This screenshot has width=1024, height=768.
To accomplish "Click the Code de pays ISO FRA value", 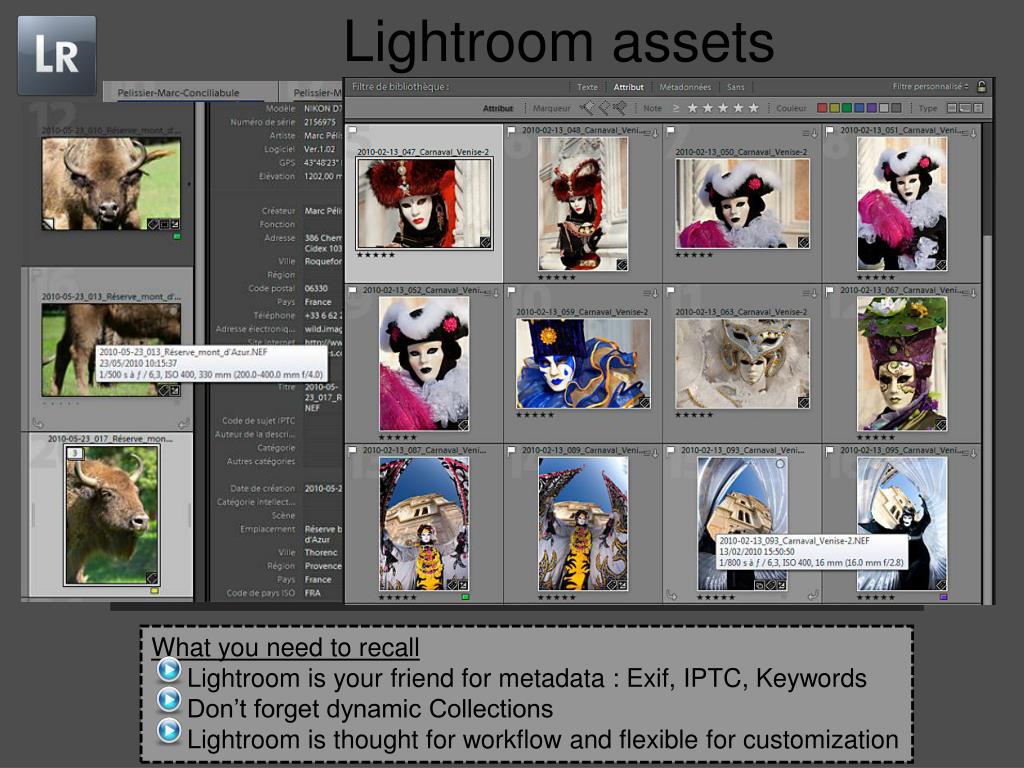I will click(x=313, y=593).
